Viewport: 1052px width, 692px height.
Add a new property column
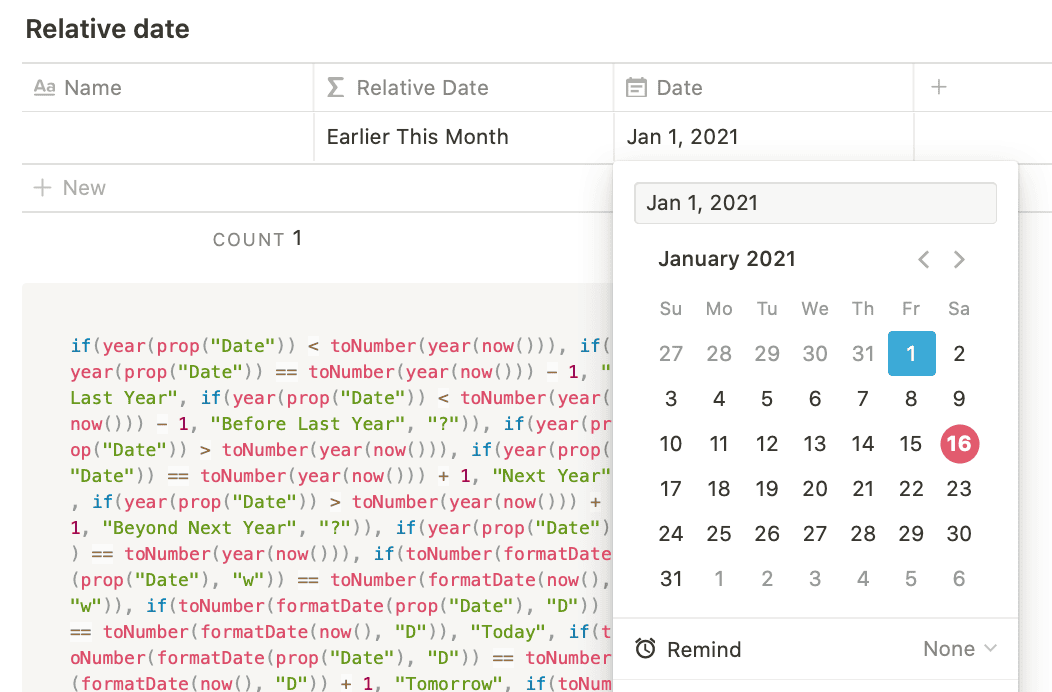pyautogui.click(x=939, y=88)
